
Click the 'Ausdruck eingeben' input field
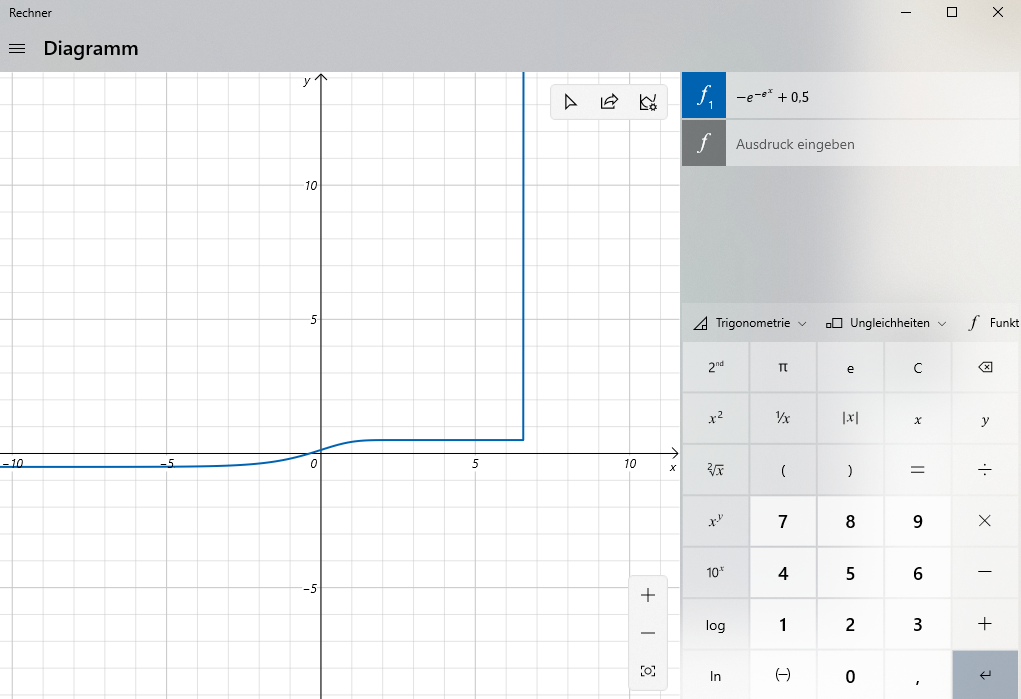coord(873,144)
